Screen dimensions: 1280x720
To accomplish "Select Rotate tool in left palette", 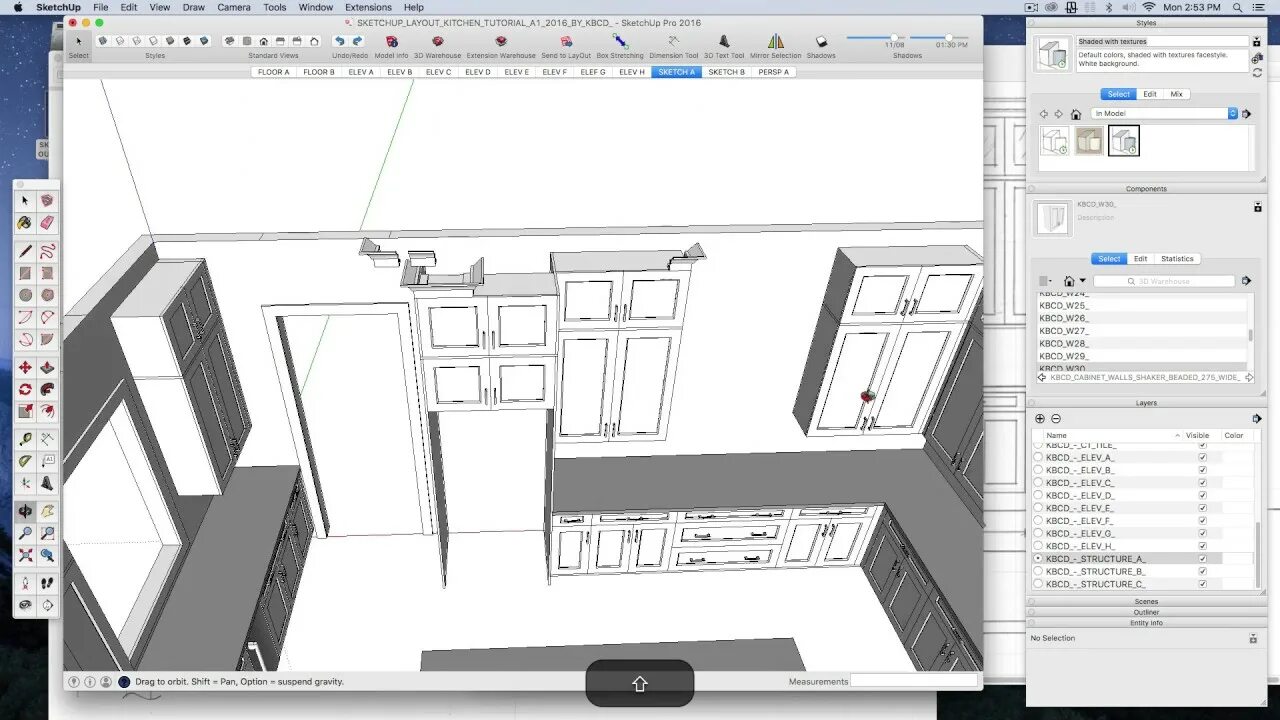I will [25, 389].
